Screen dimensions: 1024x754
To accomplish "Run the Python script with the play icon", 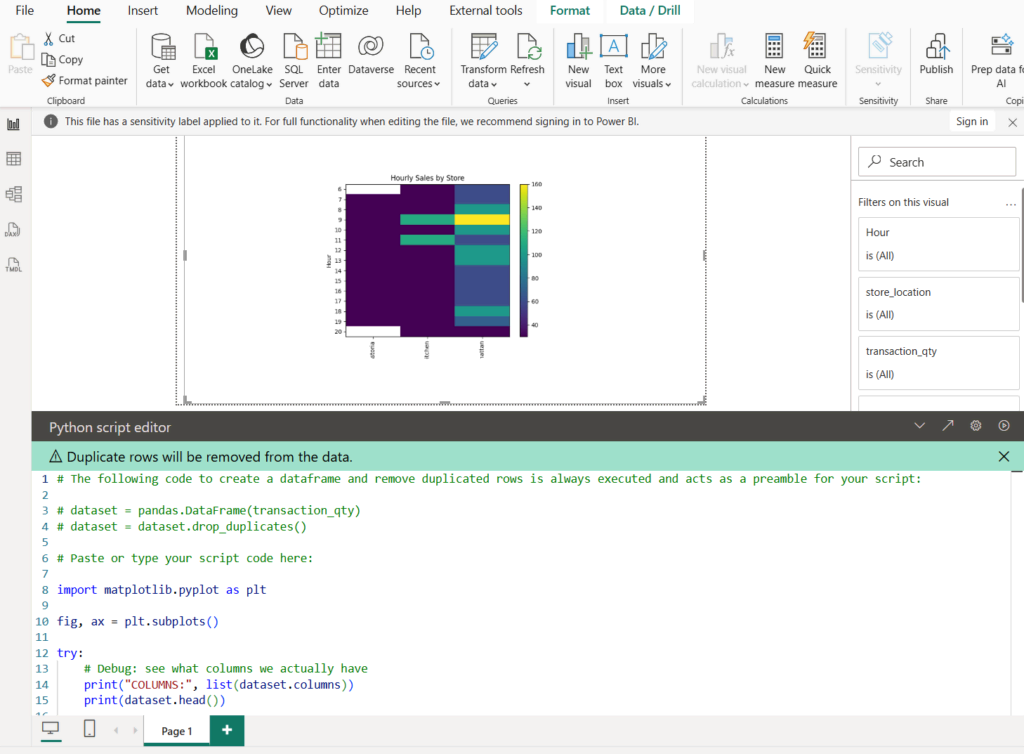I will pos(1003,425).
